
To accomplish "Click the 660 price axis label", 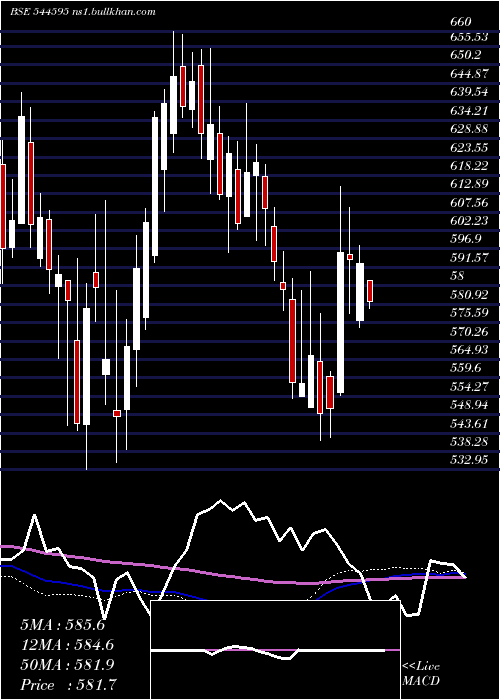I will coord(461,21).
